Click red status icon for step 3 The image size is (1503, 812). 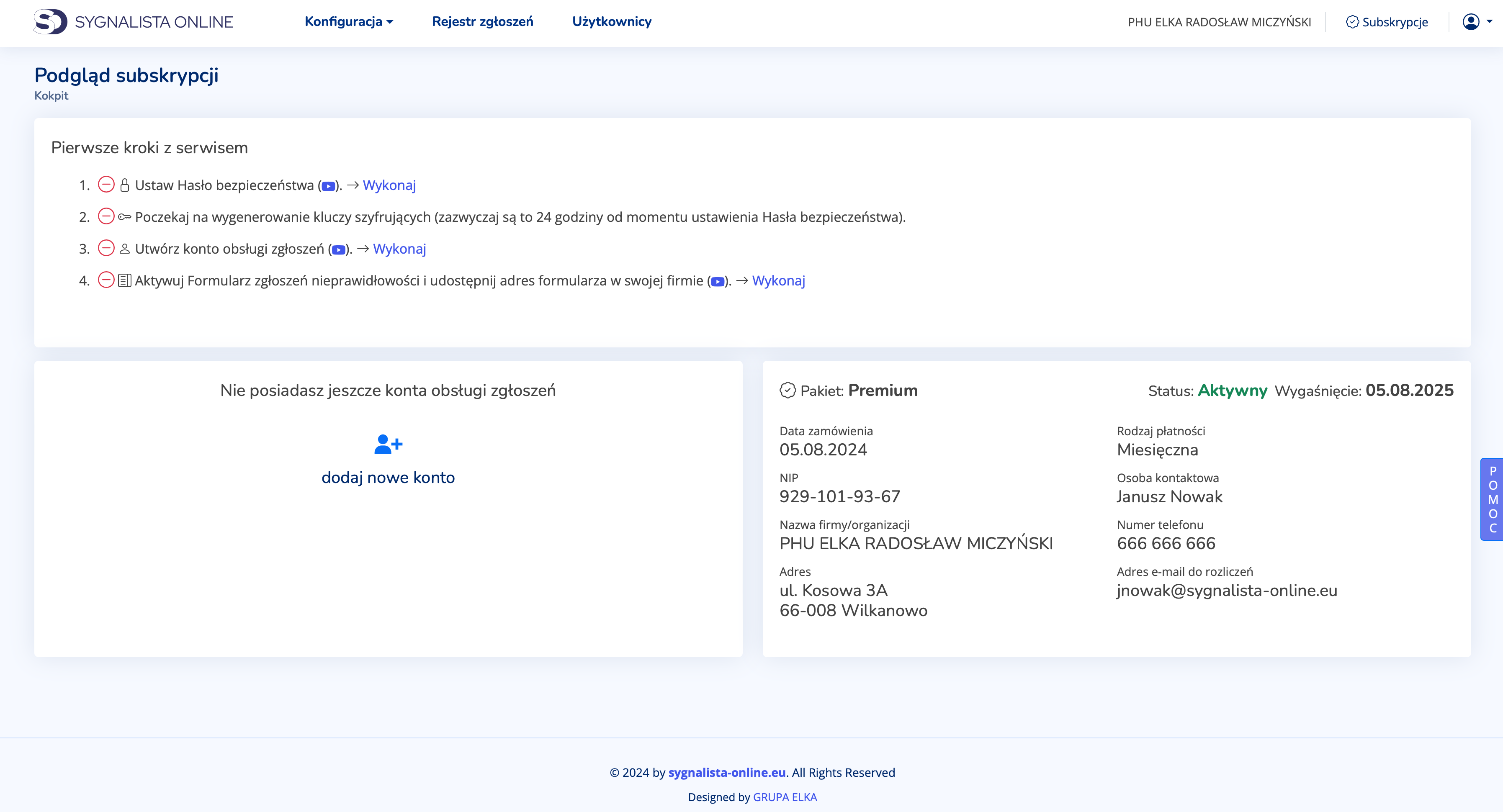point(106,249)
